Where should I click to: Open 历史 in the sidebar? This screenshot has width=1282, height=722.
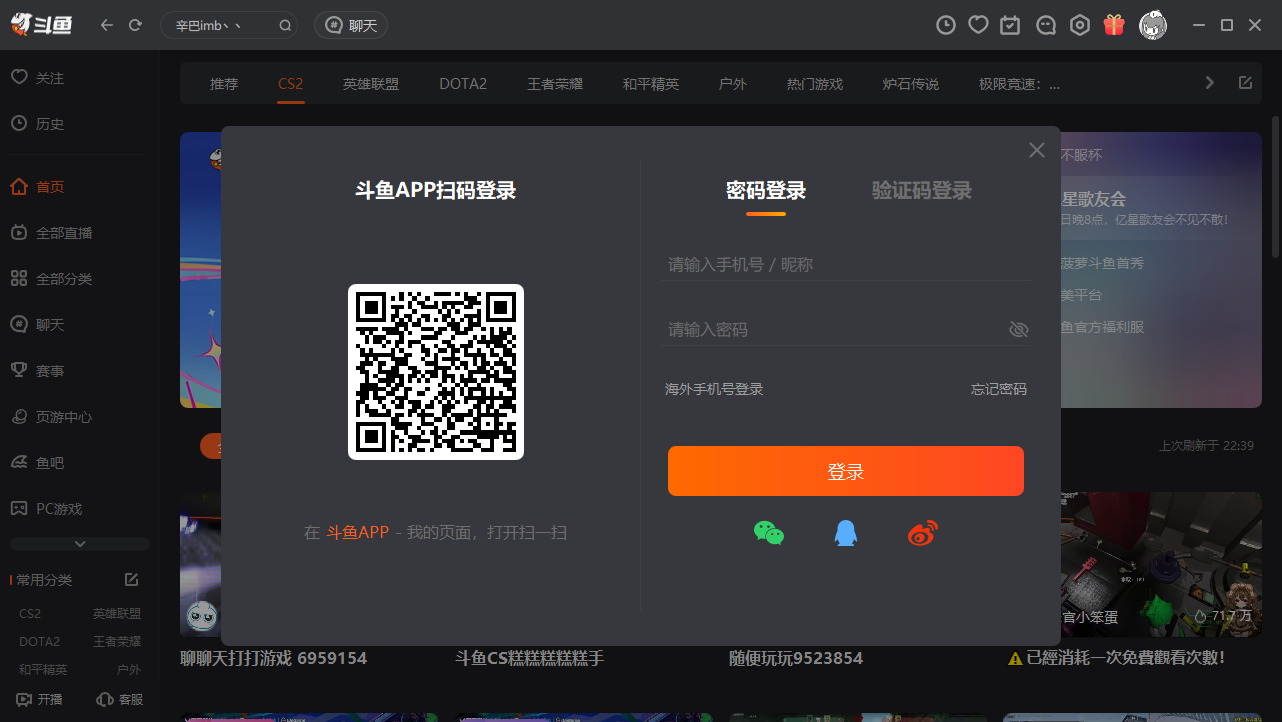38,124
